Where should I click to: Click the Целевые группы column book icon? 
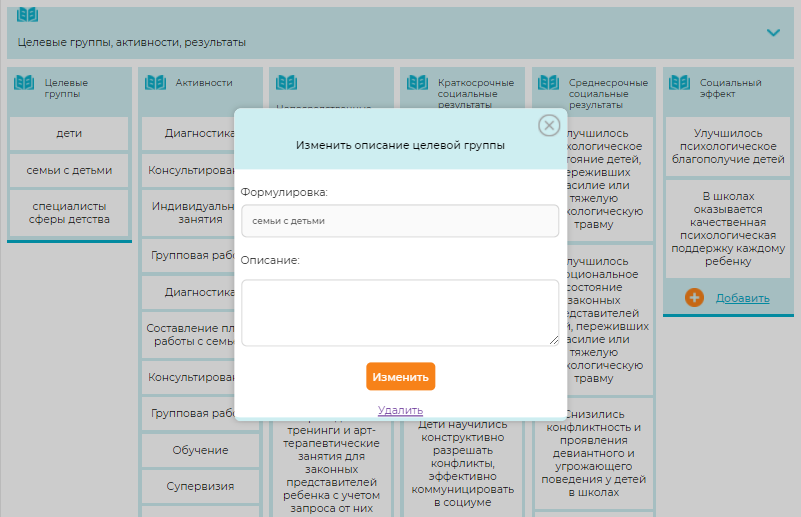(24, 83)
